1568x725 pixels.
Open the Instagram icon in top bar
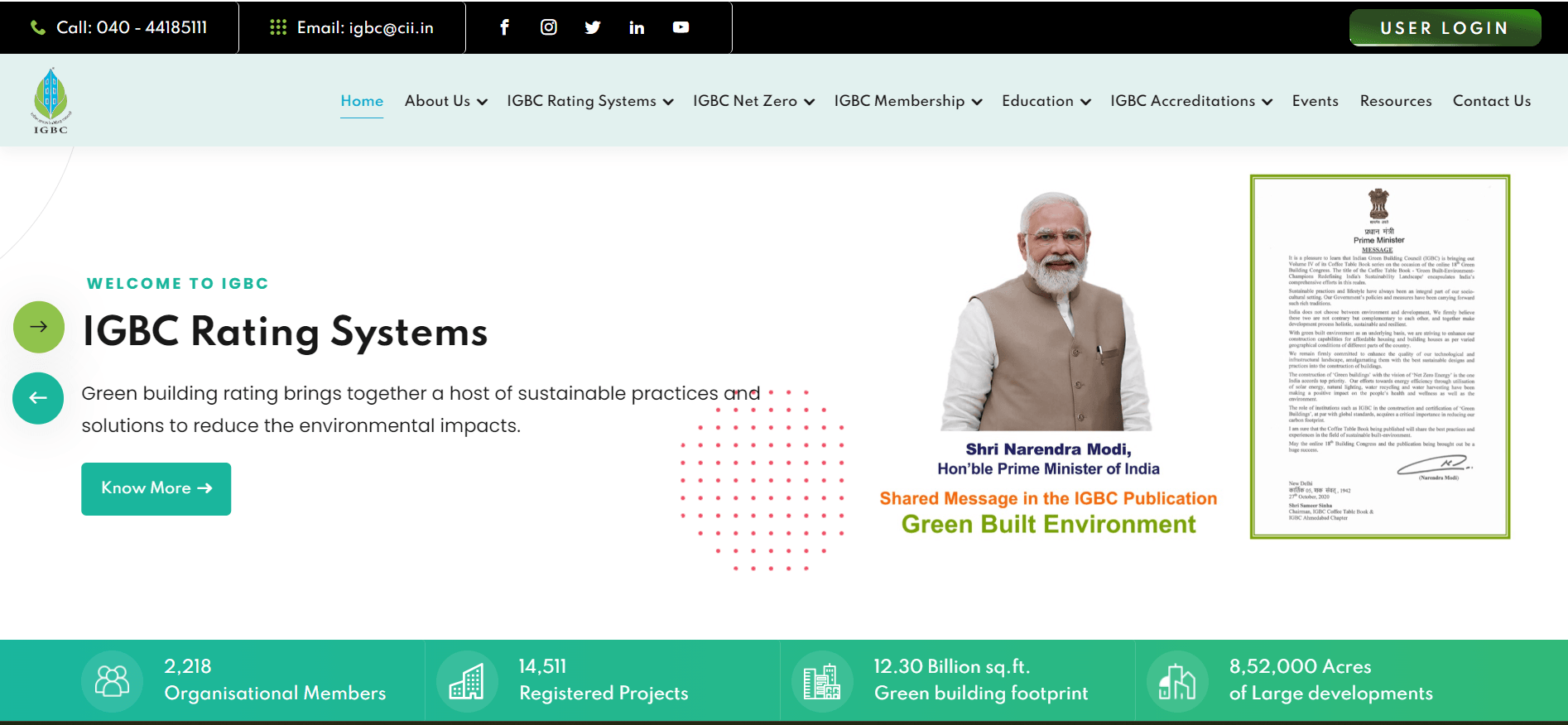[548, 27]
